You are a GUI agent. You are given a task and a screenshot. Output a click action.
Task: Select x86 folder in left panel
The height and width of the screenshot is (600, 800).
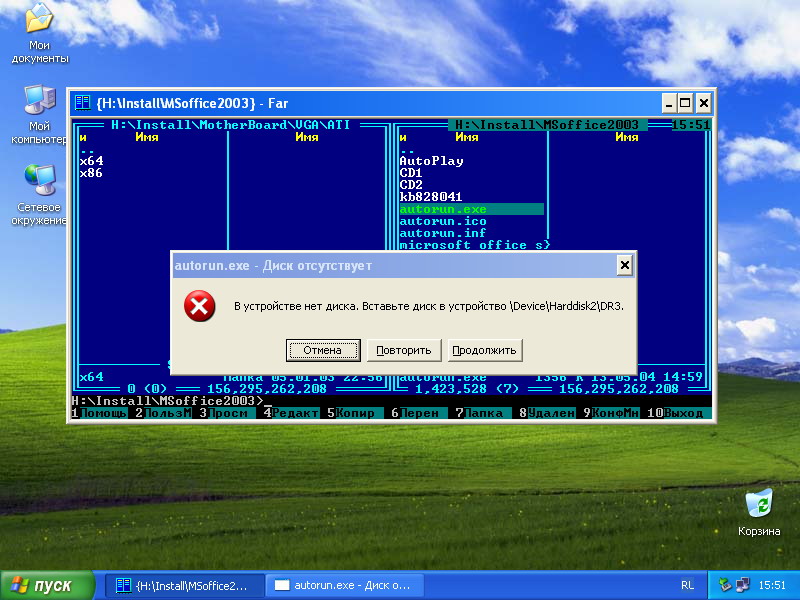pos(92,173)
